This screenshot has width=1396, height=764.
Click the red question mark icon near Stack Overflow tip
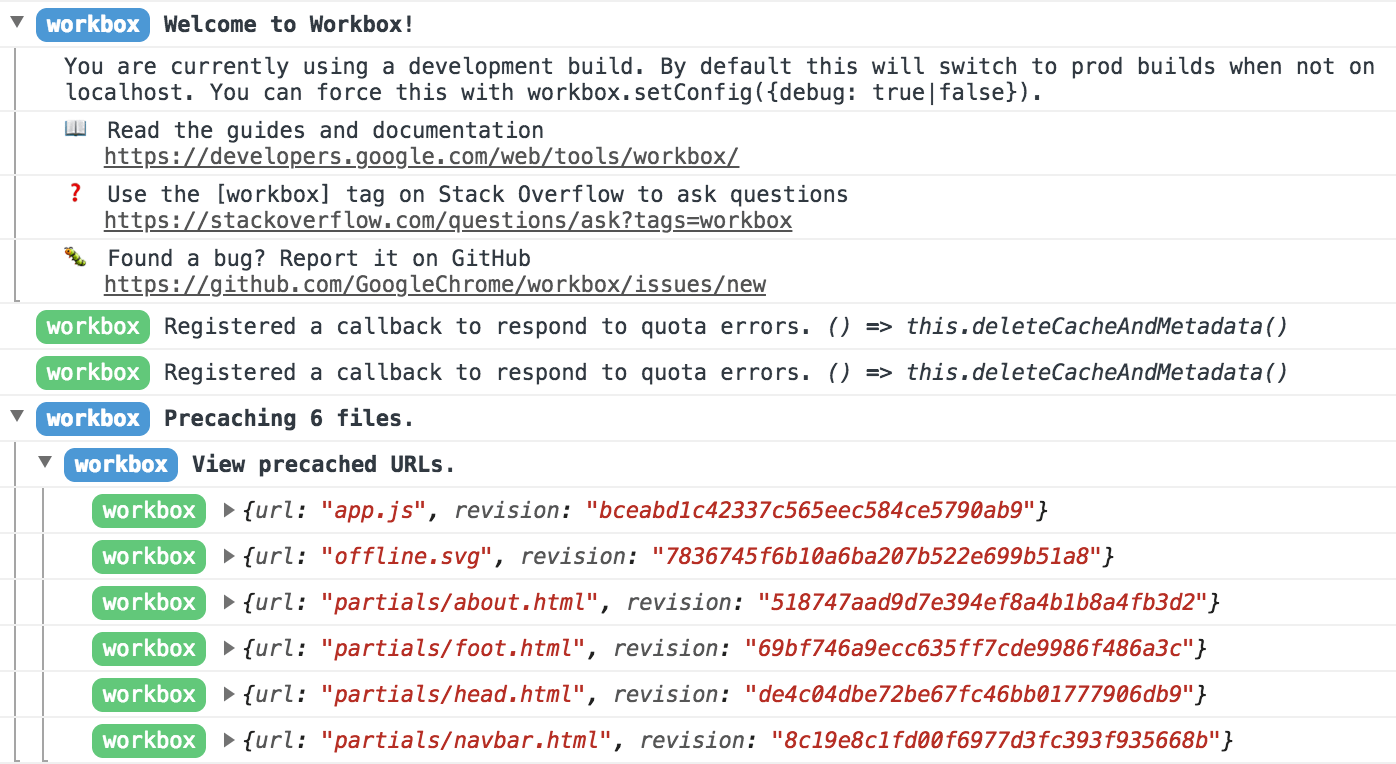tap(75, 193)
